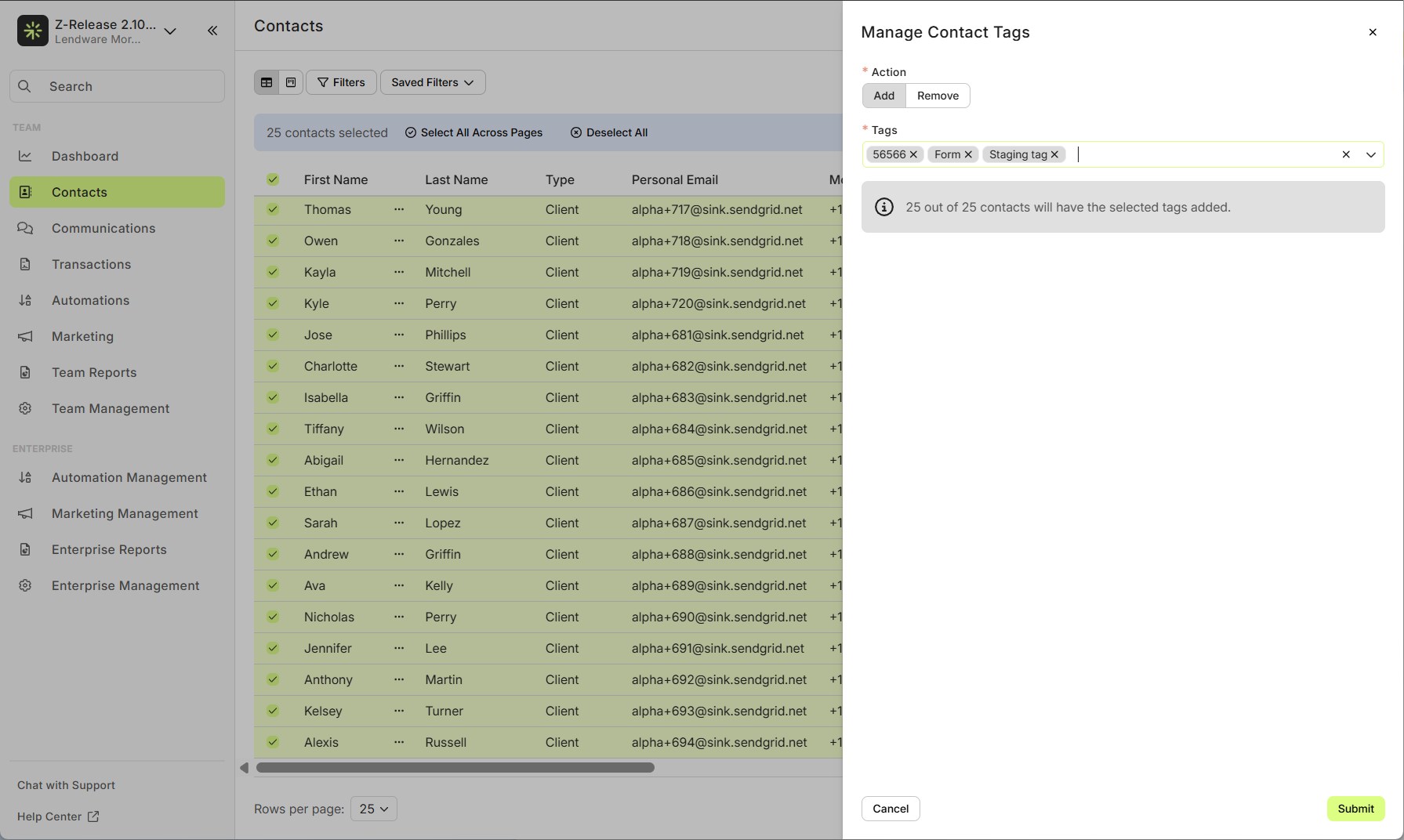Open Automations in the sidebar
Screen dimensions: 1404x840
click(117, 300)
